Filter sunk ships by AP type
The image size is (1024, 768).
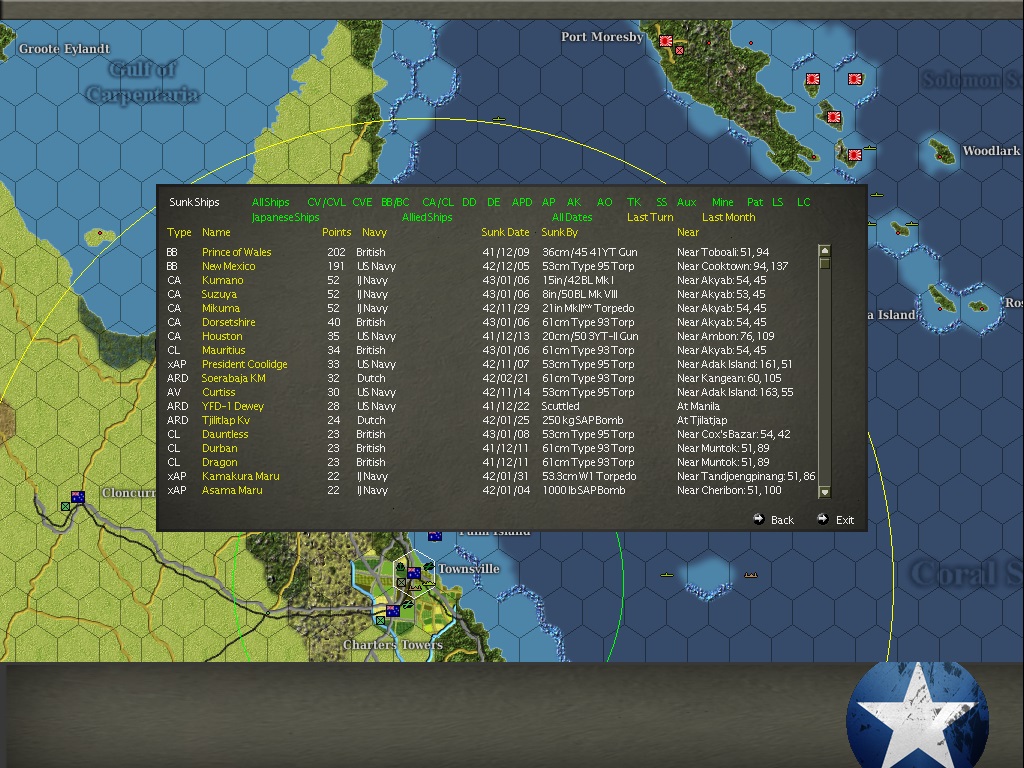pos(549,202)
